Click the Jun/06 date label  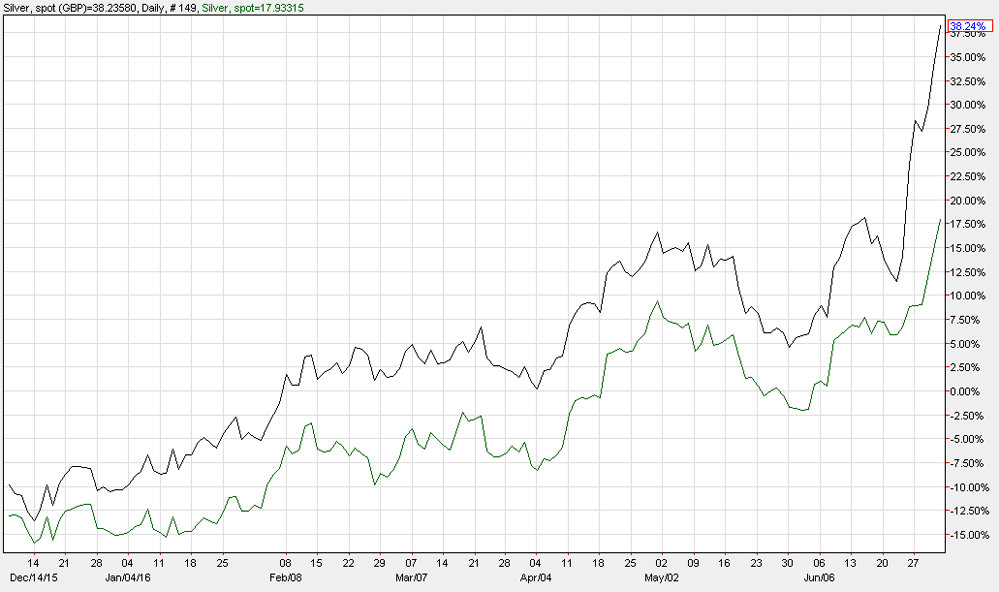pos(819,578)
